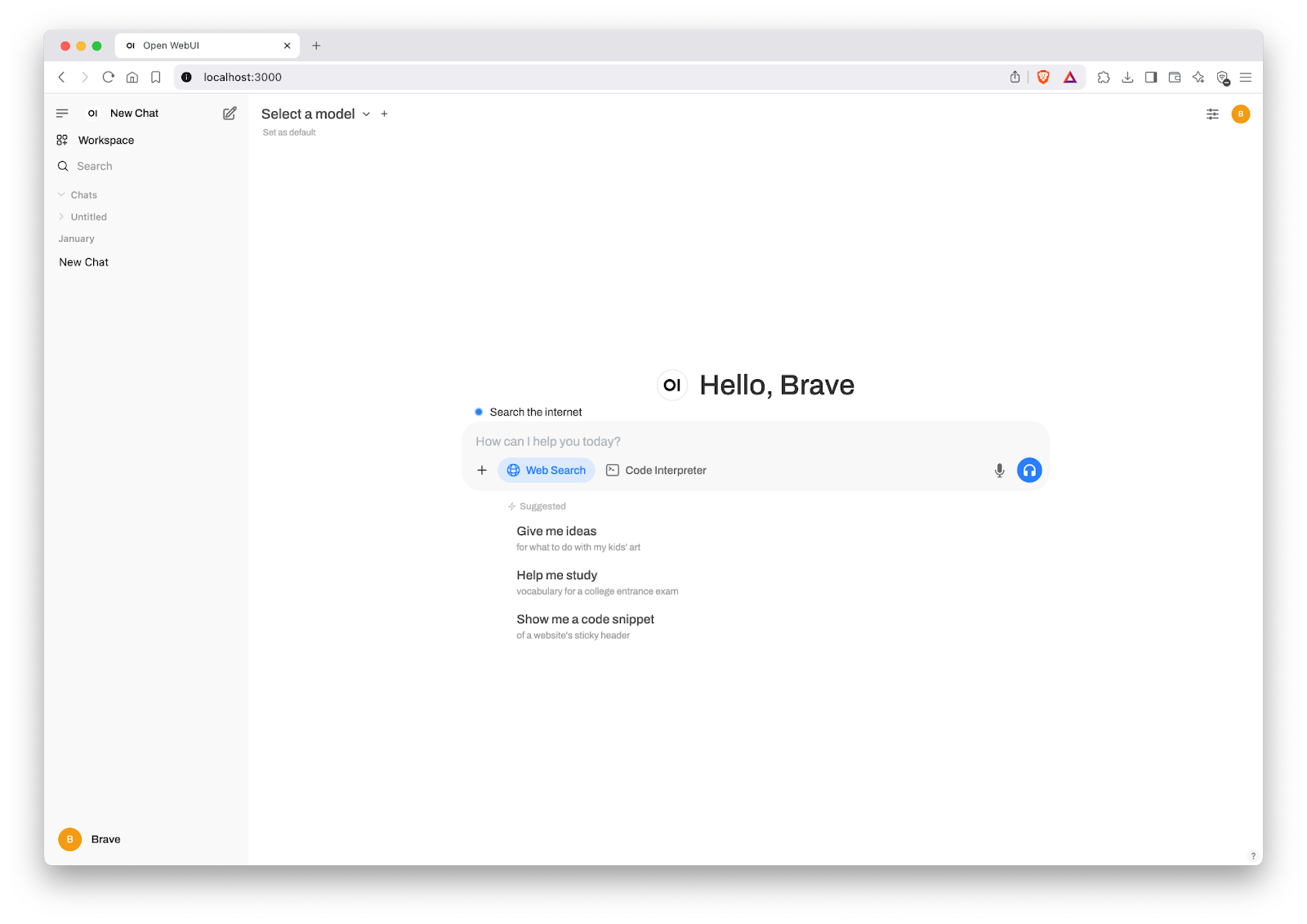1307x924 pixels.
Task: Start call mode with headphones button
Action: pyautogui.click(x=1029, y=471)
